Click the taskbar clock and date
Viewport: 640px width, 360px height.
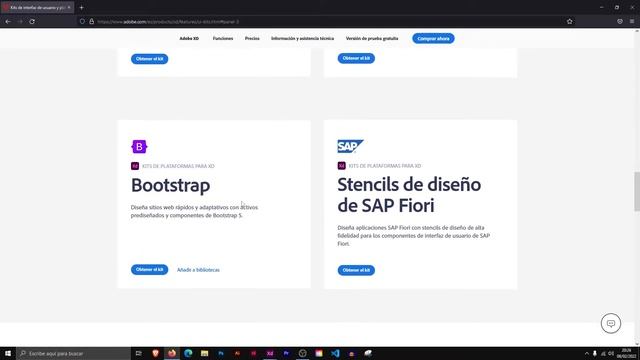coord(626,353)
